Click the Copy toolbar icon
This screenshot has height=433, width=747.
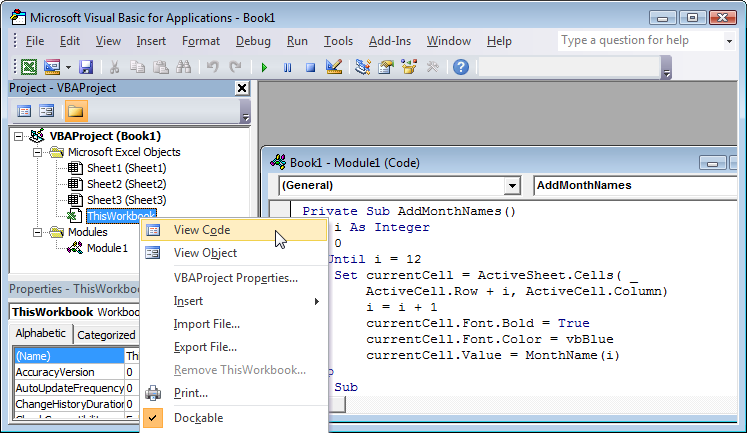pos(137,67)
